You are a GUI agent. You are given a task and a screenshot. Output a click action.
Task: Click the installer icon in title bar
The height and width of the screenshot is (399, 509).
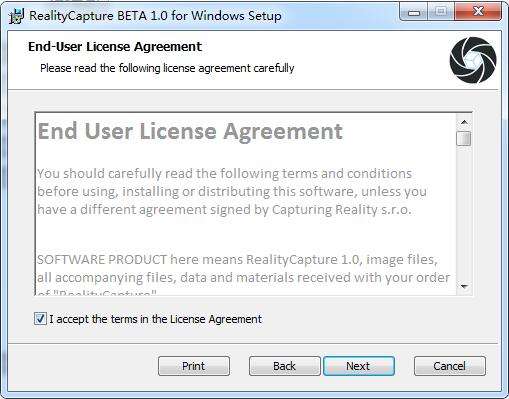(16, 16)
